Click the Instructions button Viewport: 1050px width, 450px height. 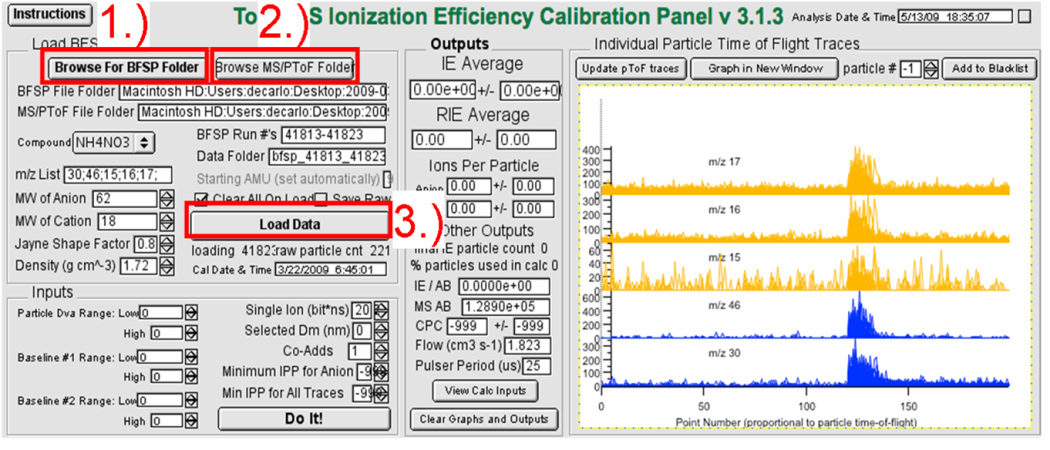click(x=50, y=15)
